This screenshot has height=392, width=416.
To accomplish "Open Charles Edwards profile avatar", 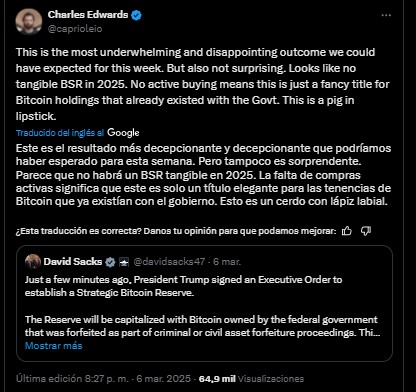I will tap(29, 22).
